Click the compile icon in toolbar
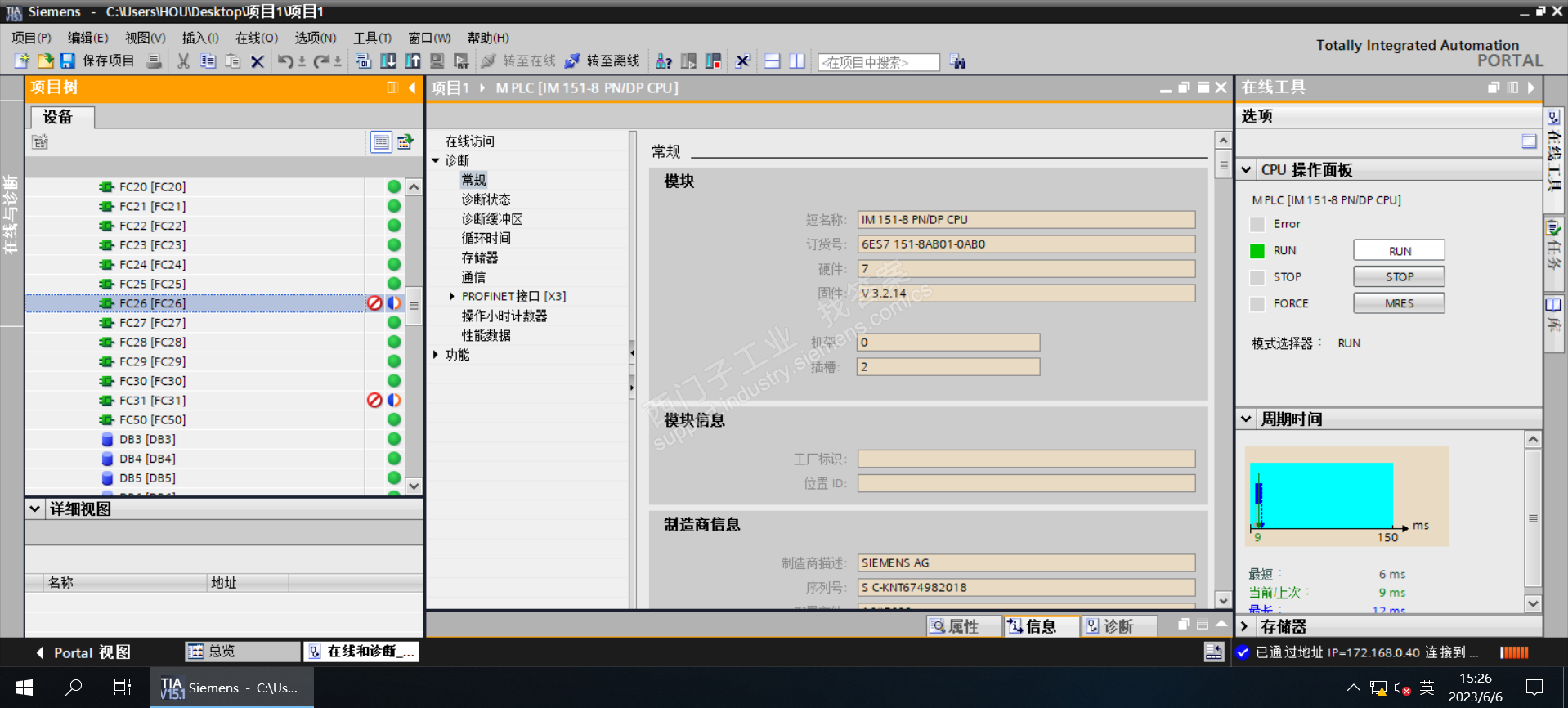 364,61
